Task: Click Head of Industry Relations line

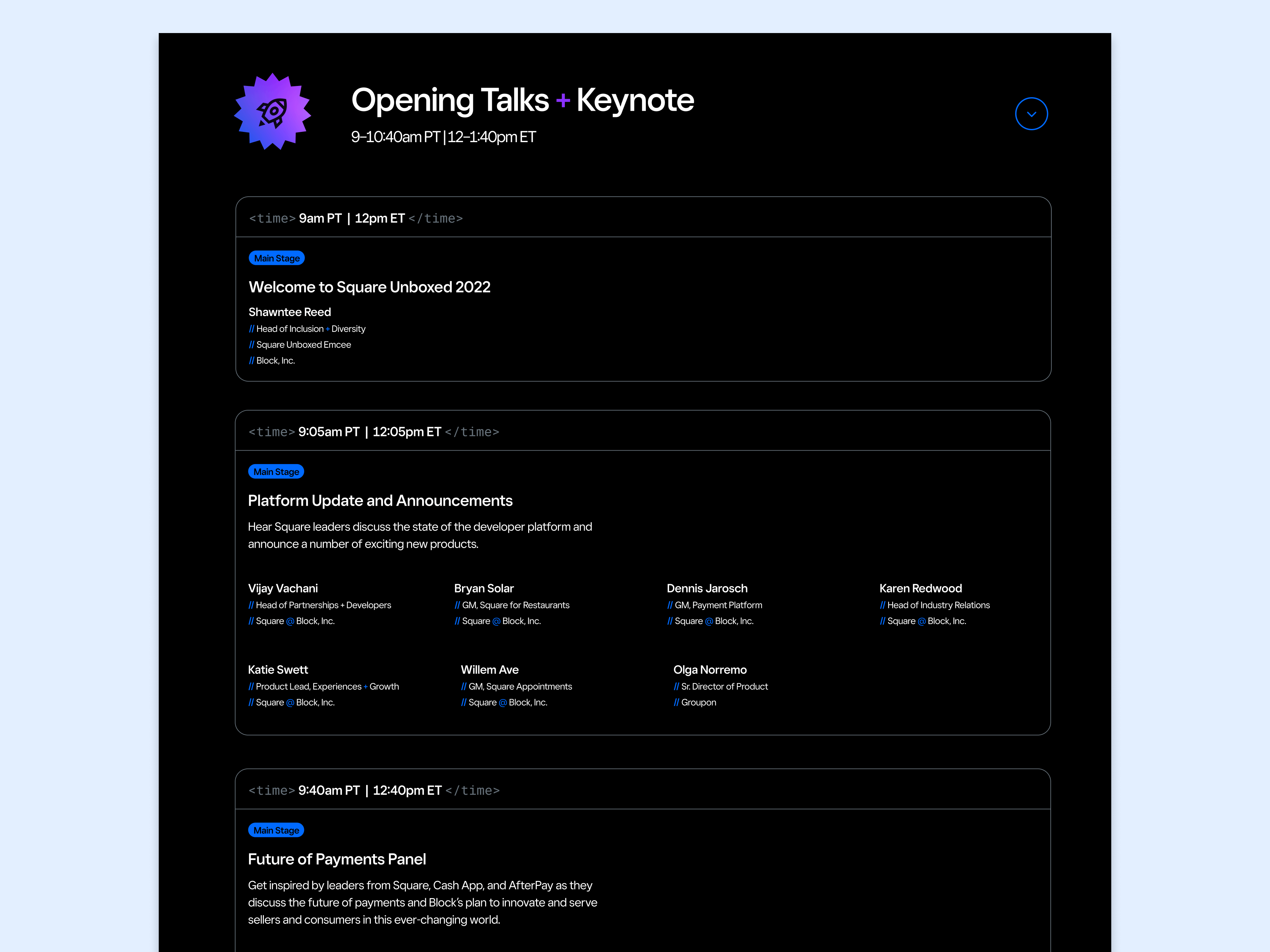Action: pyautogui.click(x=935, y=605)
